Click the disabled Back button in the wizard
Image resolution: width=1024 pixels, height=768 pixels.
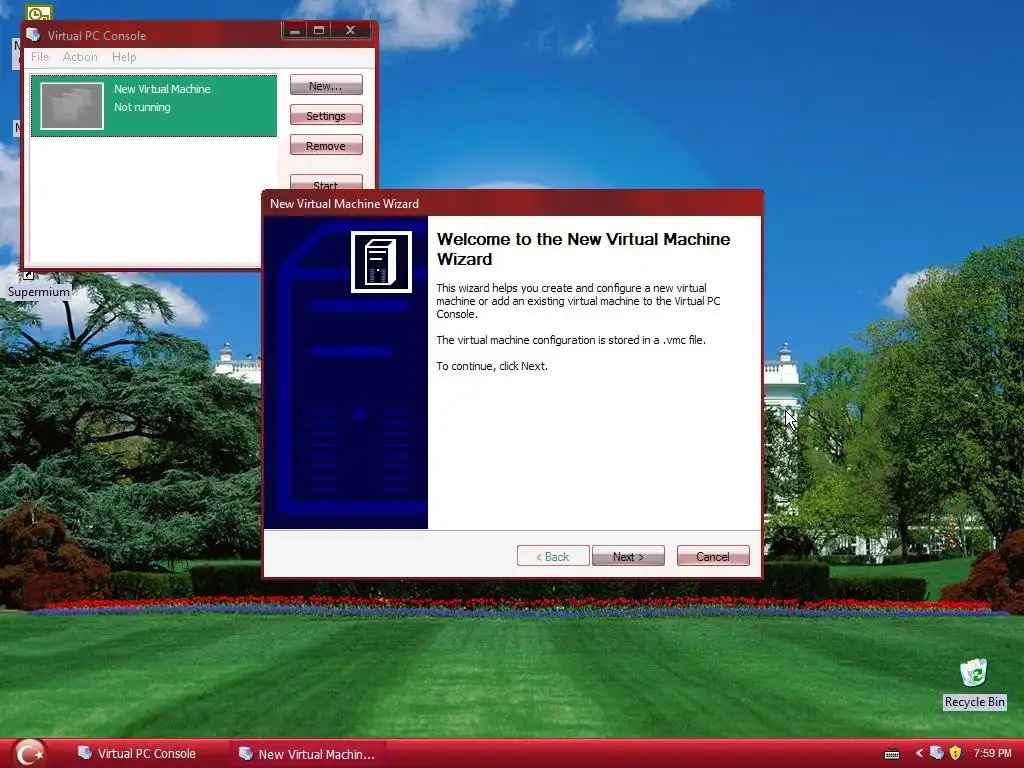pos(553,556)
